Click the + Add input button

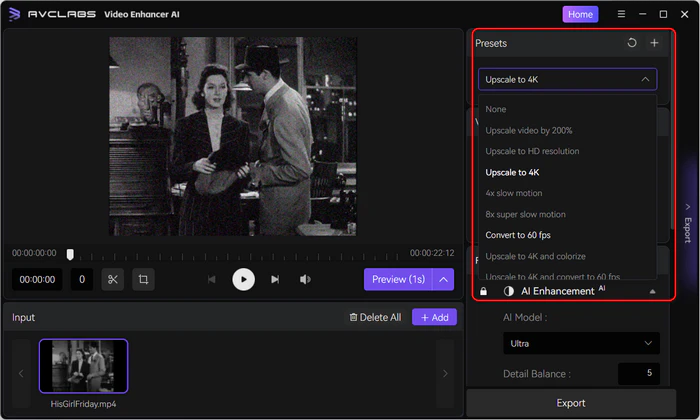(434, 317)
